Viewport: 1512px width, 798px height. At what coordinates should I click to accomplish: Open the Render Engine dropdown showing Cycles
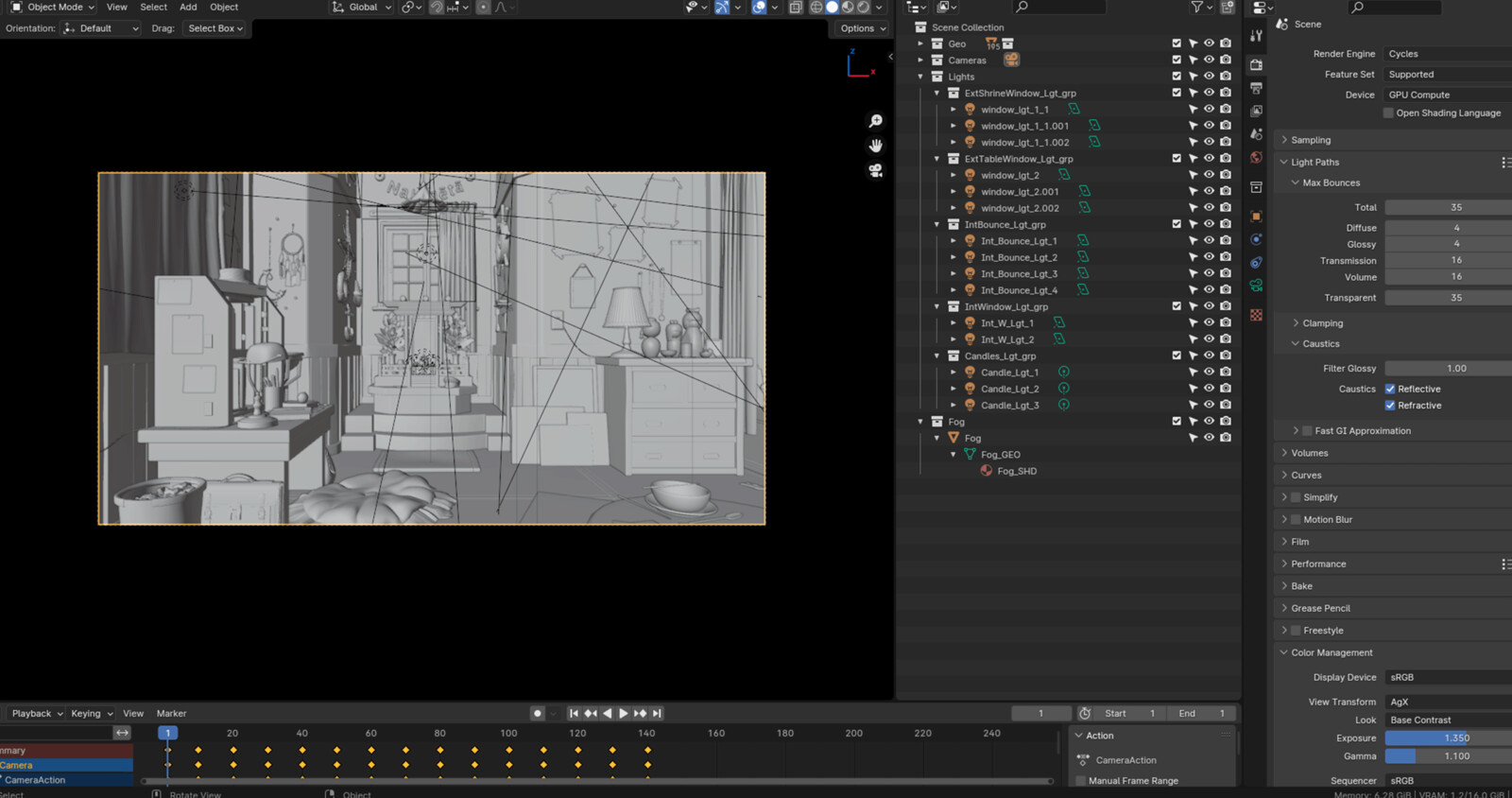coord(1448,54)
